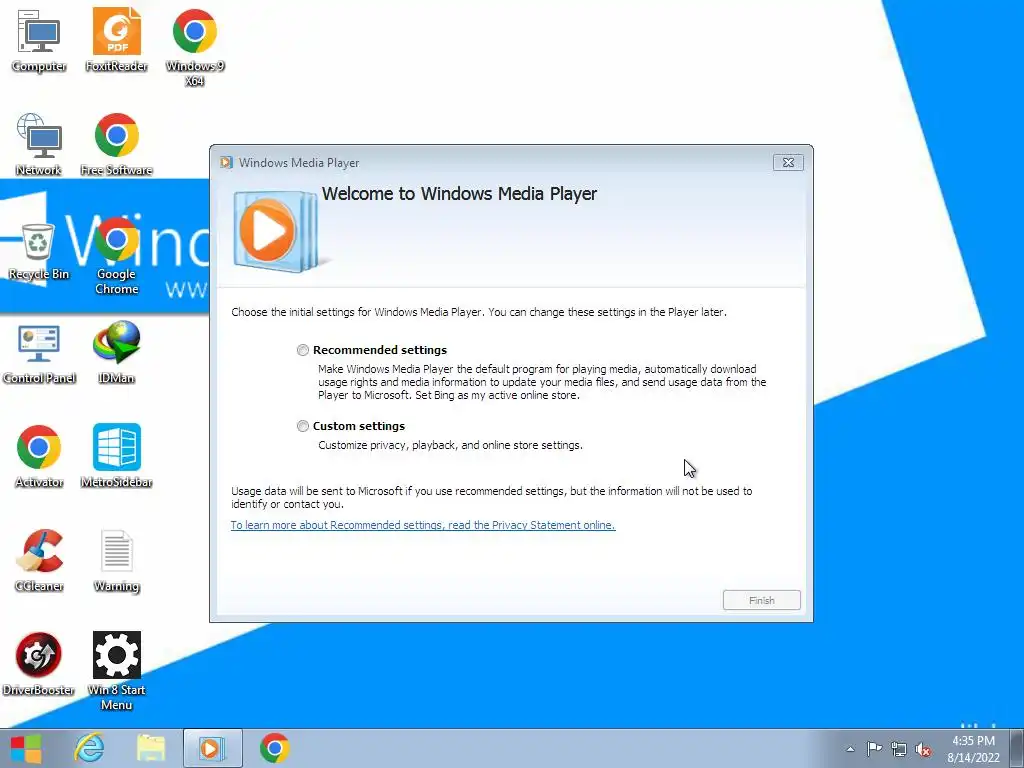Open MetroSidebar desktop shortcut
This screenshot has height=768, width=1024.
[116, 456]
